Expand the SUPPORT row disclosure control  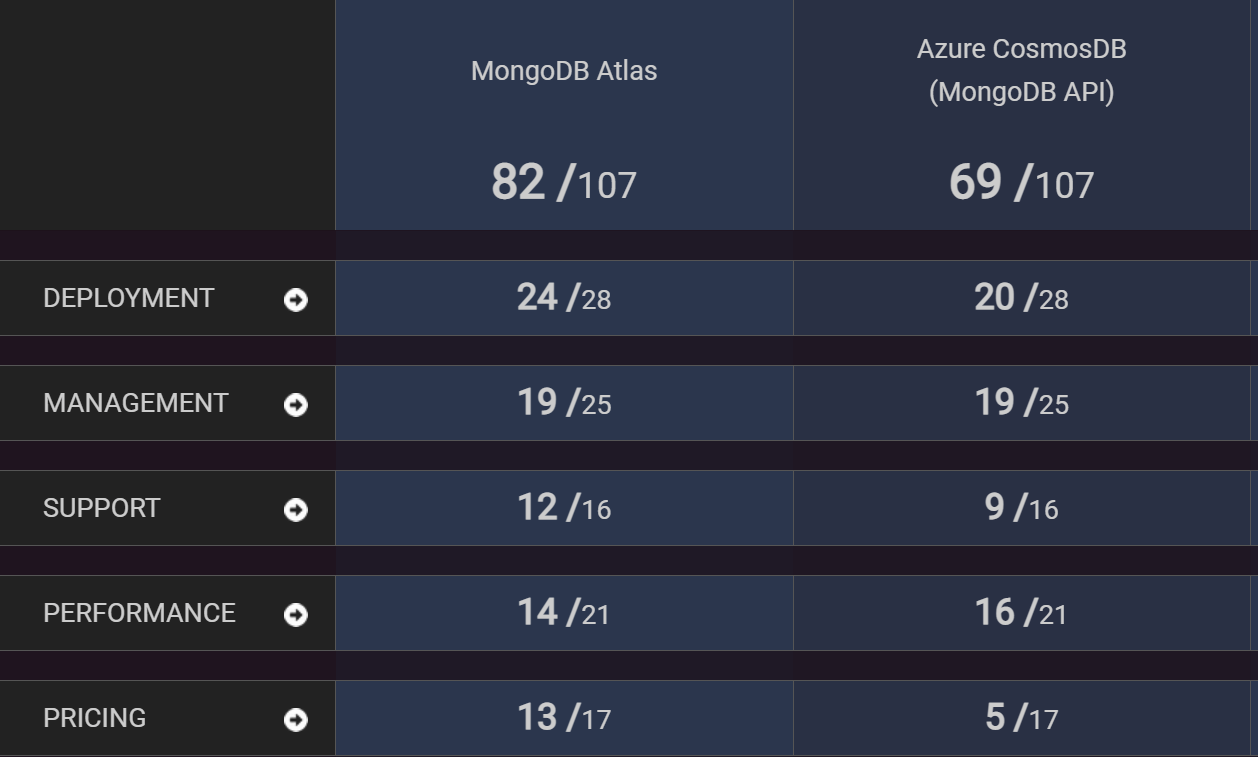(x=293, y=508)
